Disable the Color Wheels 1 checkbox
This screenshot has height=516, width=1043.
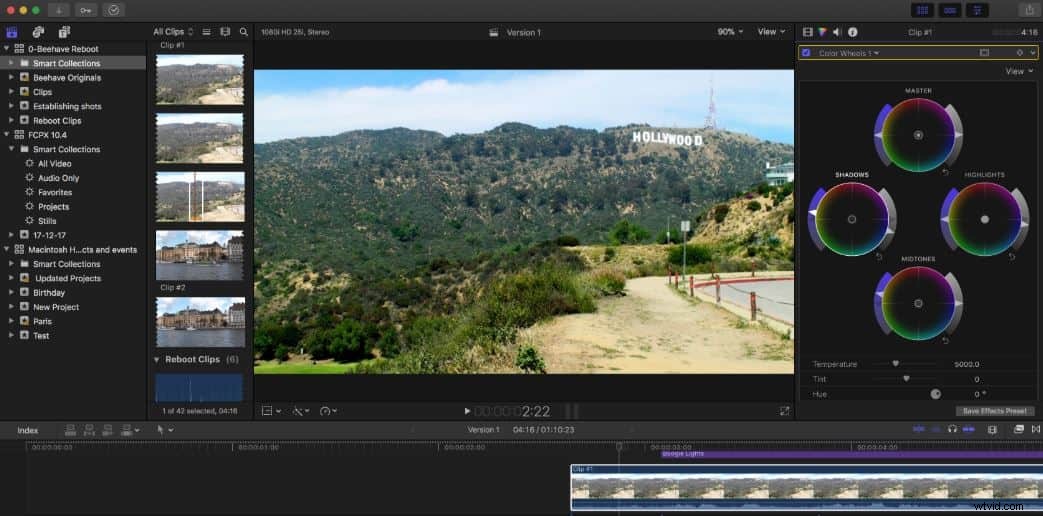[806, 53]
